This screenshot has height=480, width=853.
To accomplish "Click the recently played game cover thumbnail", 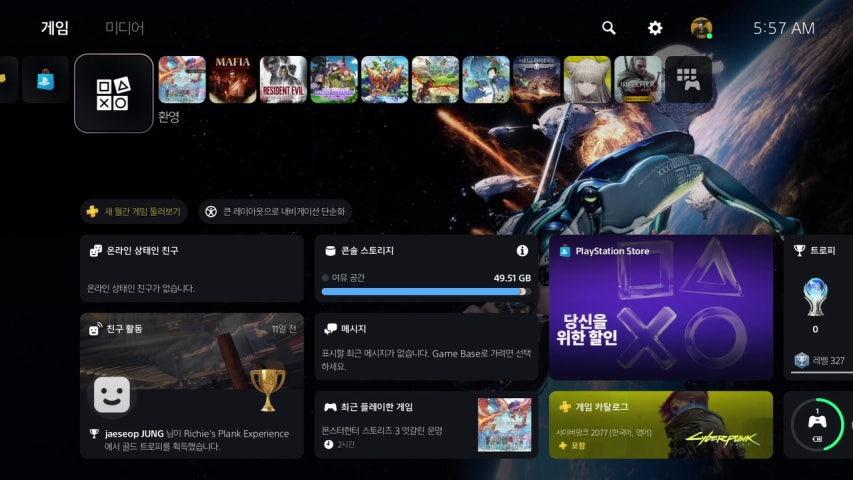I will coord(504,424).
